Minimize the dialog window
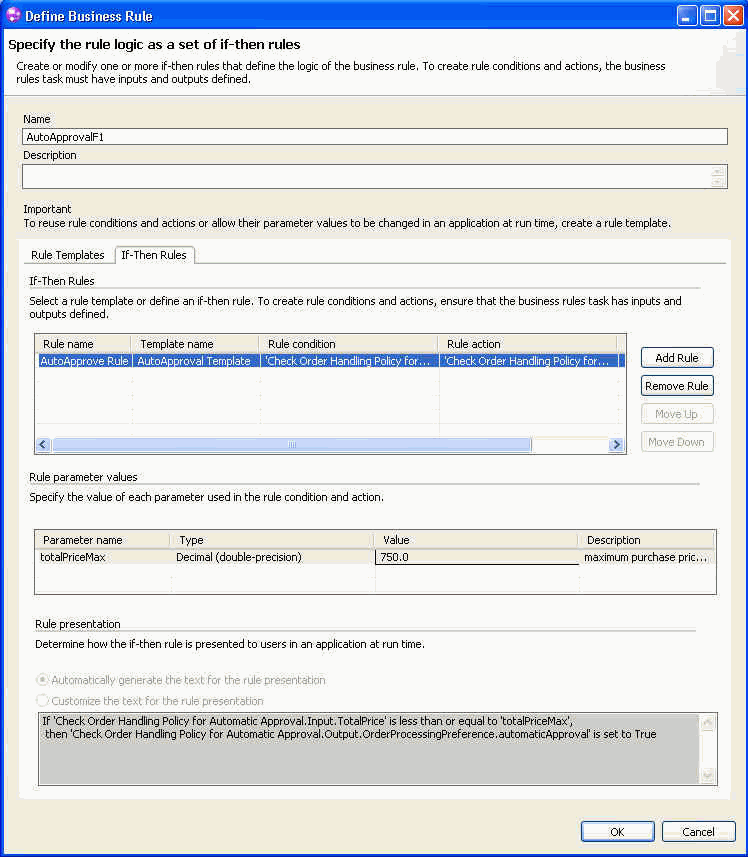The width and height of the screenshot is (748, 857). point(687,15)
